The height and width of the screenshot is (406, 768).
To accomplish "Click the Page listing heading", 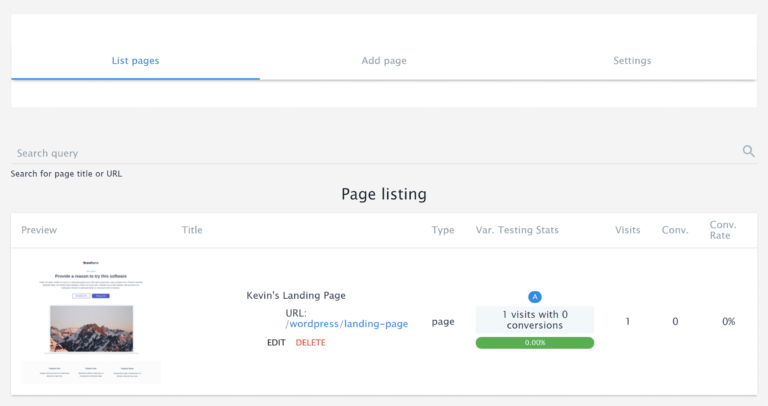I will click(384, 194).
